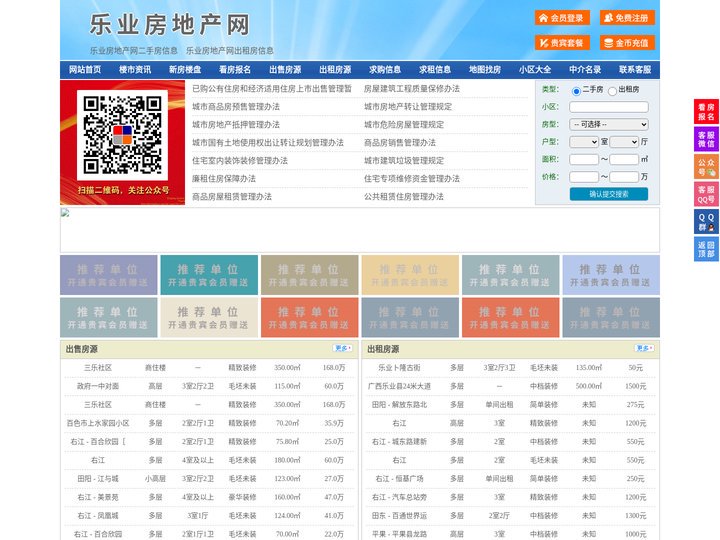Open the 出租房源 nav item
Screen dimensions: 720x540
(335, 70)
